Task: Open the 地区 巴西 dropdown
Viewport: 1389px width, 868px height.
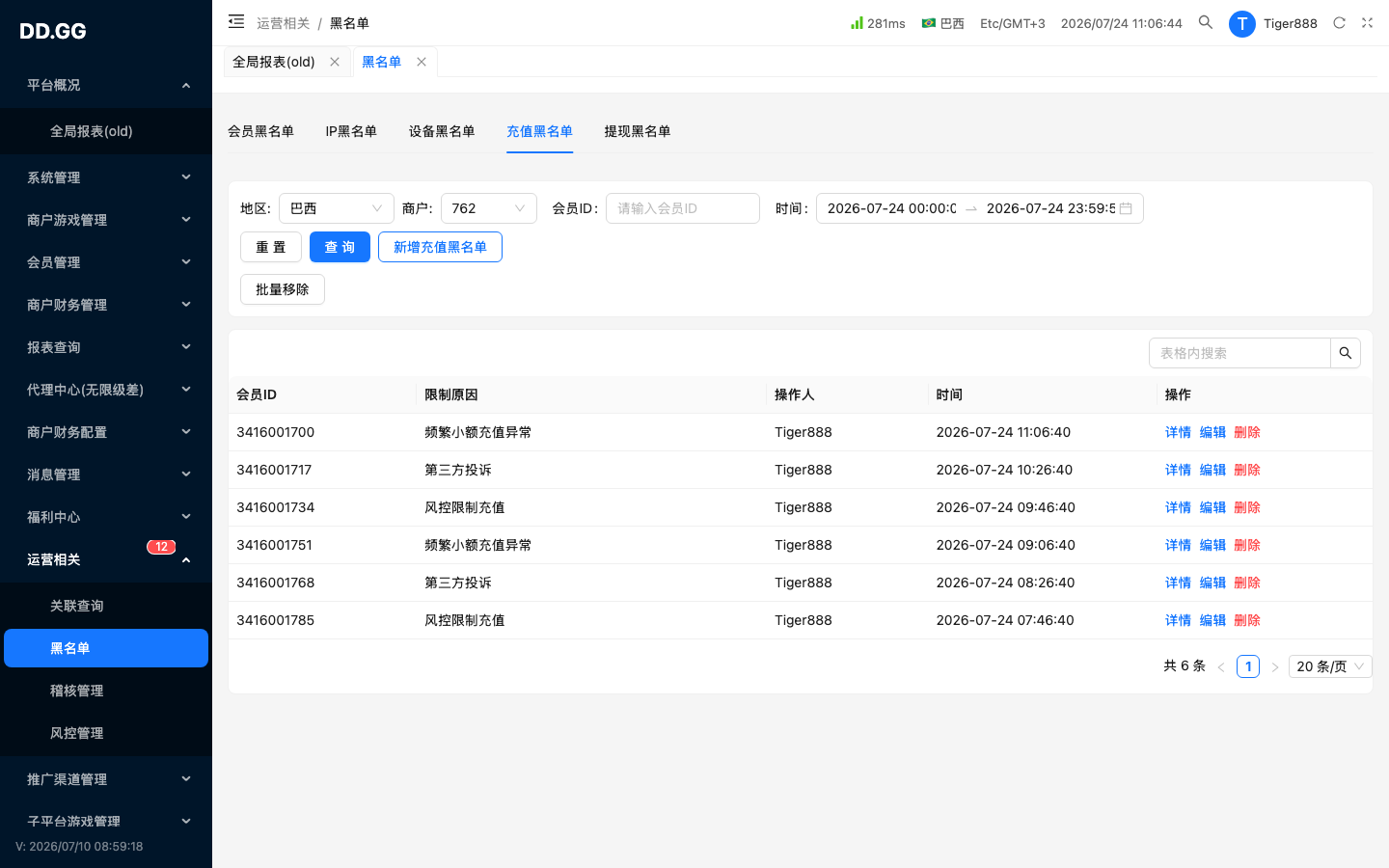Action: pyautogui.click(x=337, y=208)
